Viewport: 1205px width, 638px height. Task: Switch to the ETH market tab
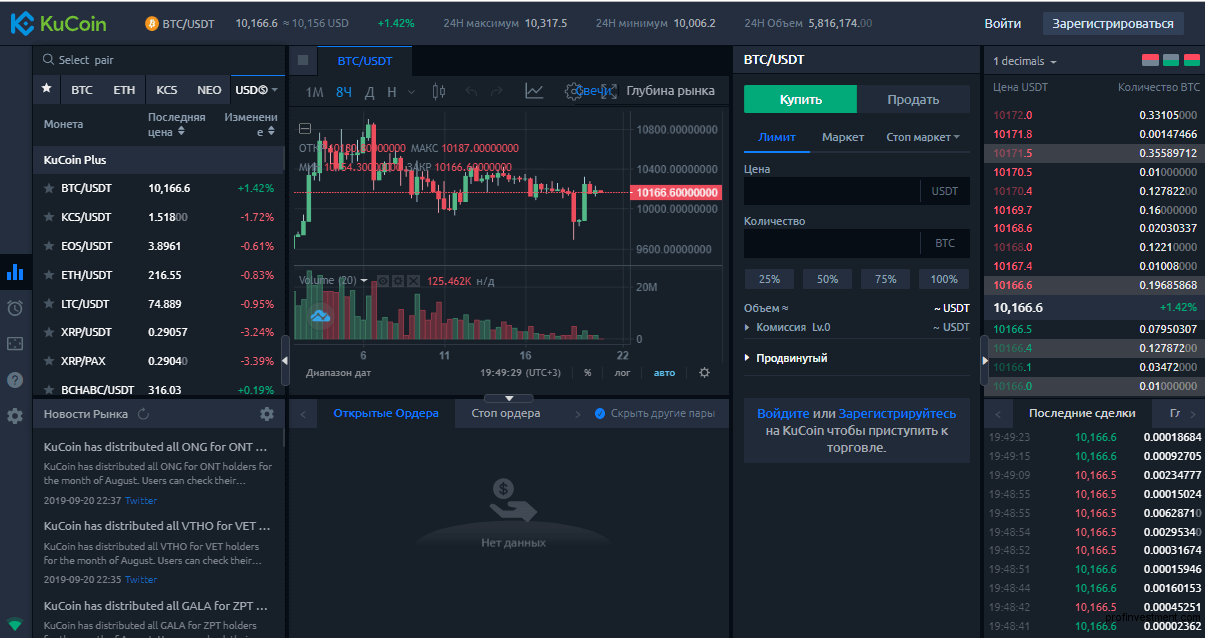pyautogui.click(x=124, y=90)
